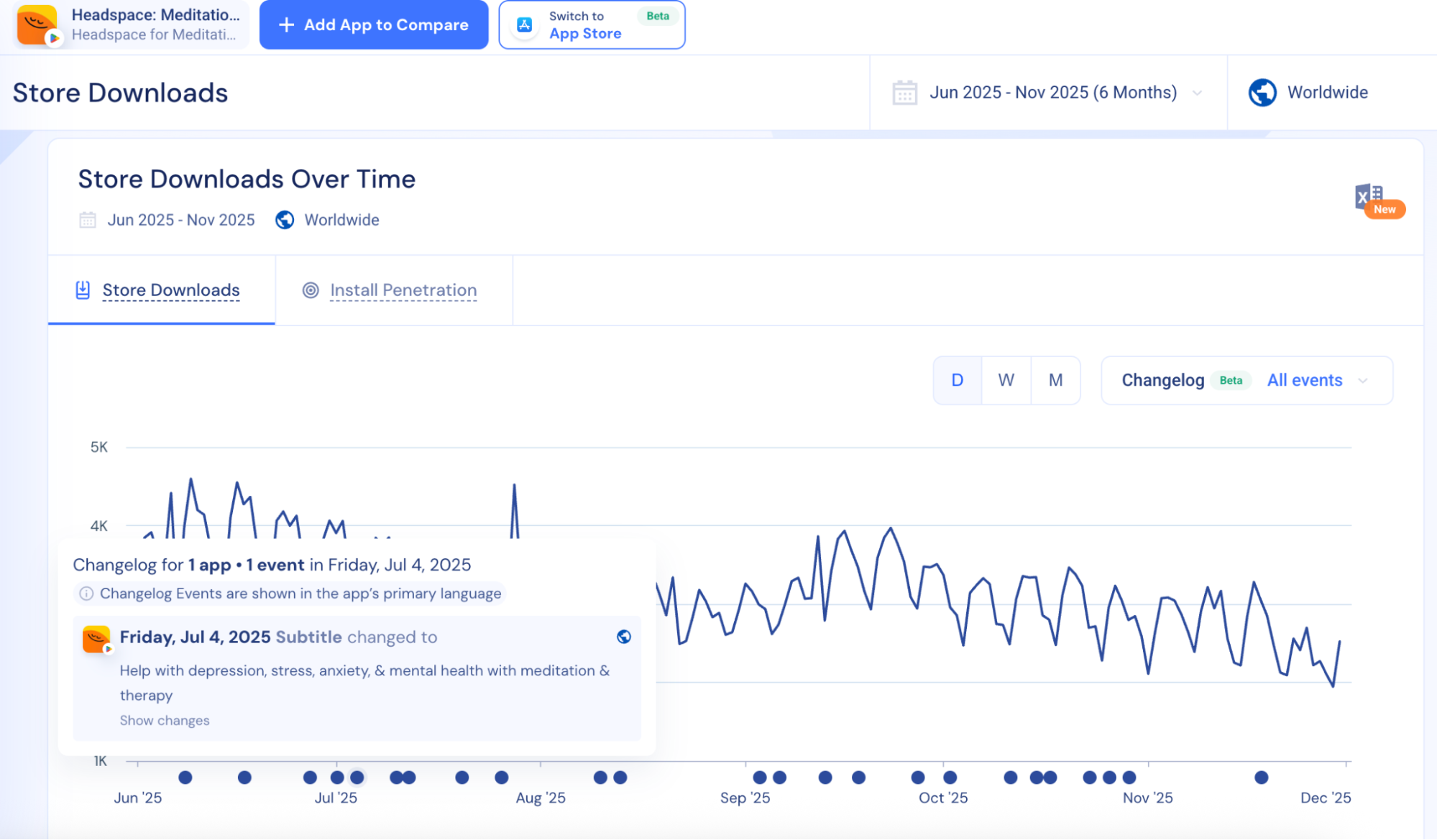Click the Headspace app icon in header

click(37, 25)
